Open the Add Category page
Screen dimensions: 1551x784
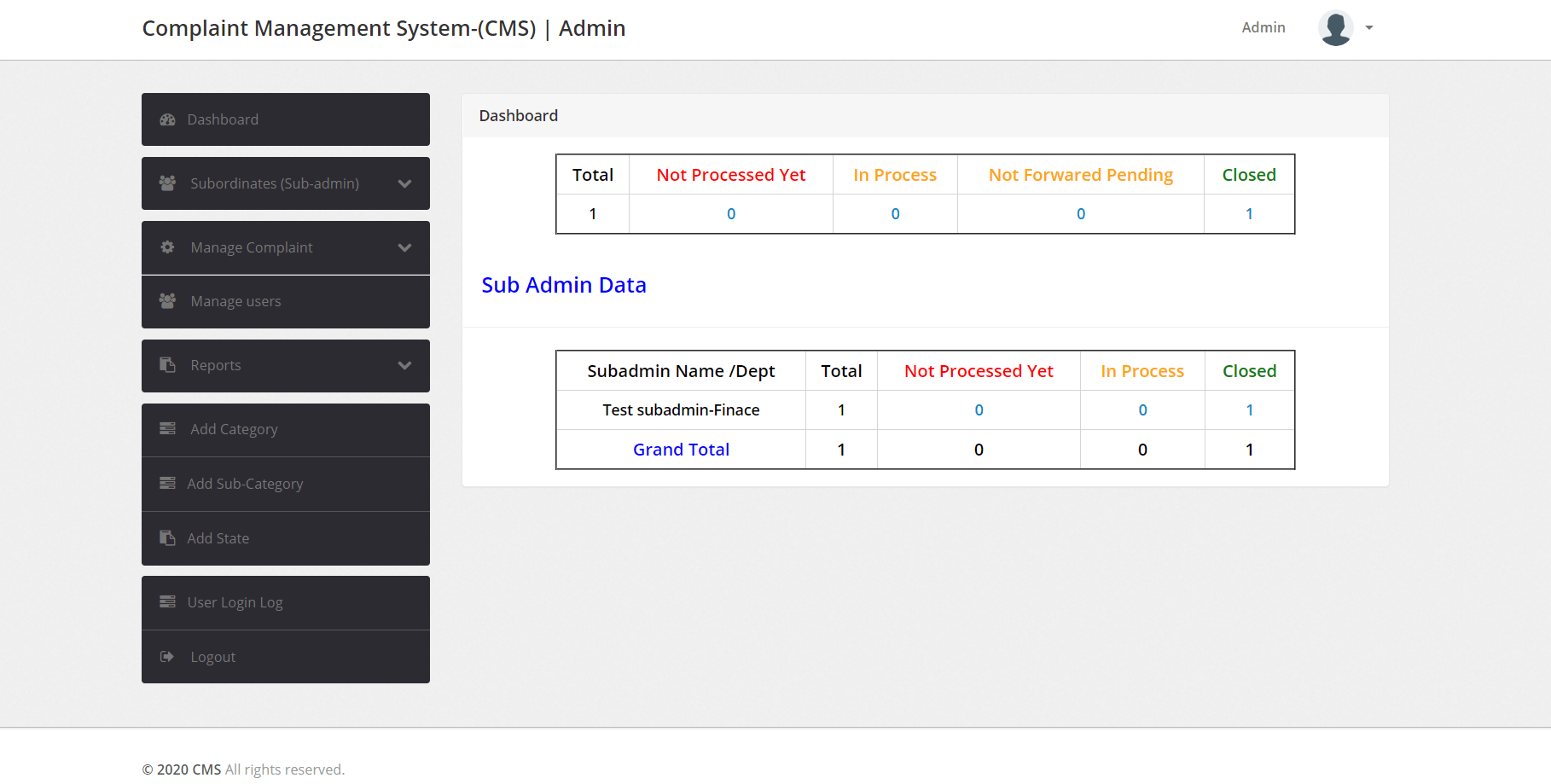point(233,429)
